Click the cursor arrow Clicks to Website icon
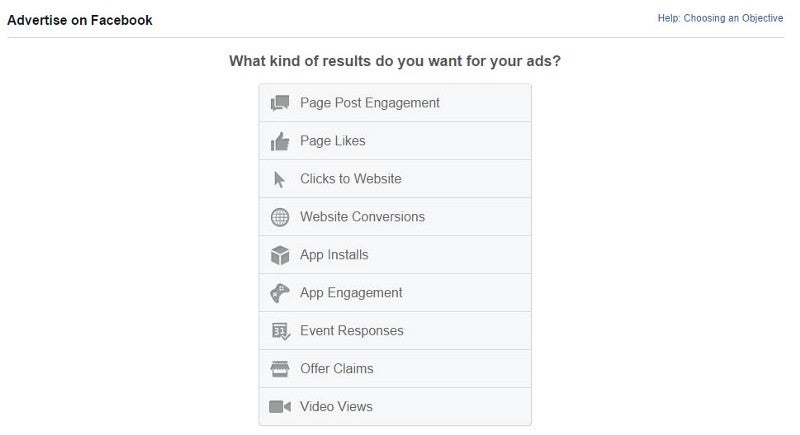The width and height of the screenshot is (800, 435). pyautogui.click(x=280, y=180)
